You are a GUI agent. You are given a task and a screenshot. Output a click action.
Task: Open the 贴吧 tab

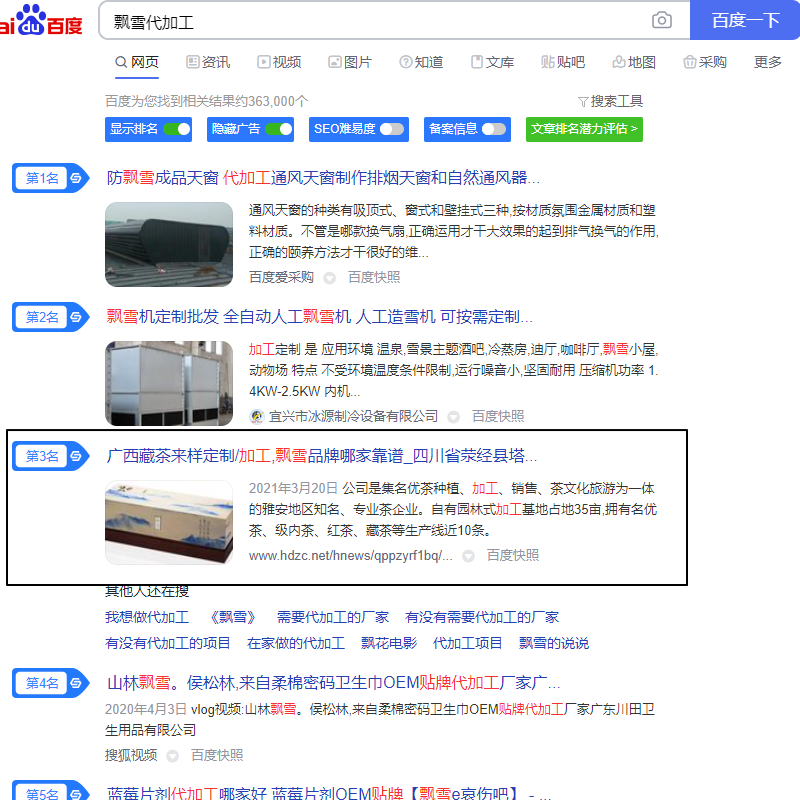pos(563,62)
